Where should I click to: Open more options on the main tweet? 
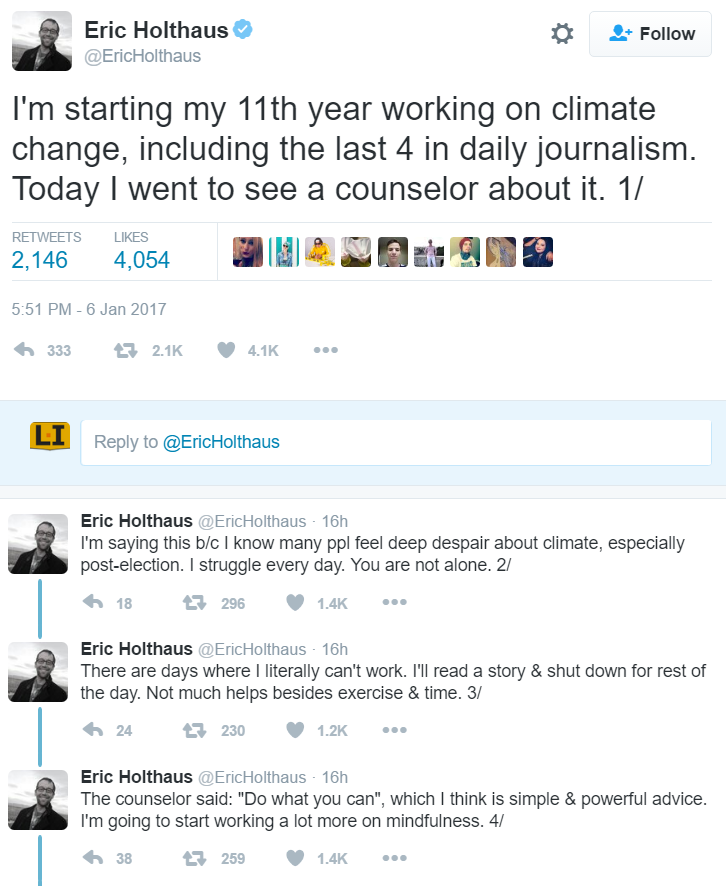pyautogui.click(x=326, y=350)
